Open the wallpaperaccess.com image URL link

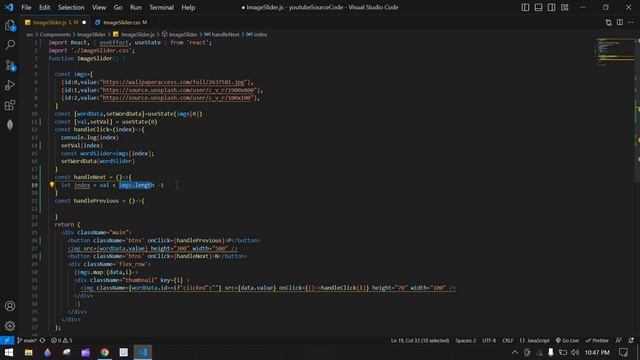pyautogui.click(x=173, y=82)
